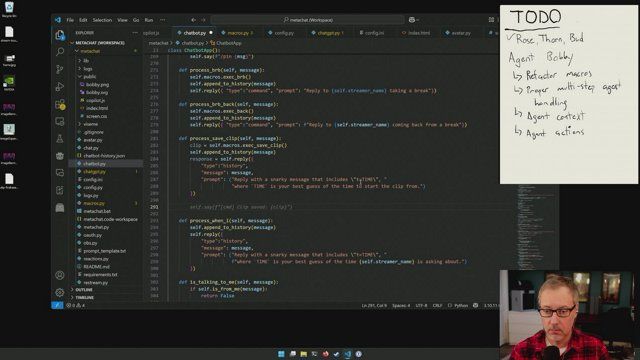Toggle the layout icon in title bar
This screenshot has height=360, width=640.
point(491,20)
